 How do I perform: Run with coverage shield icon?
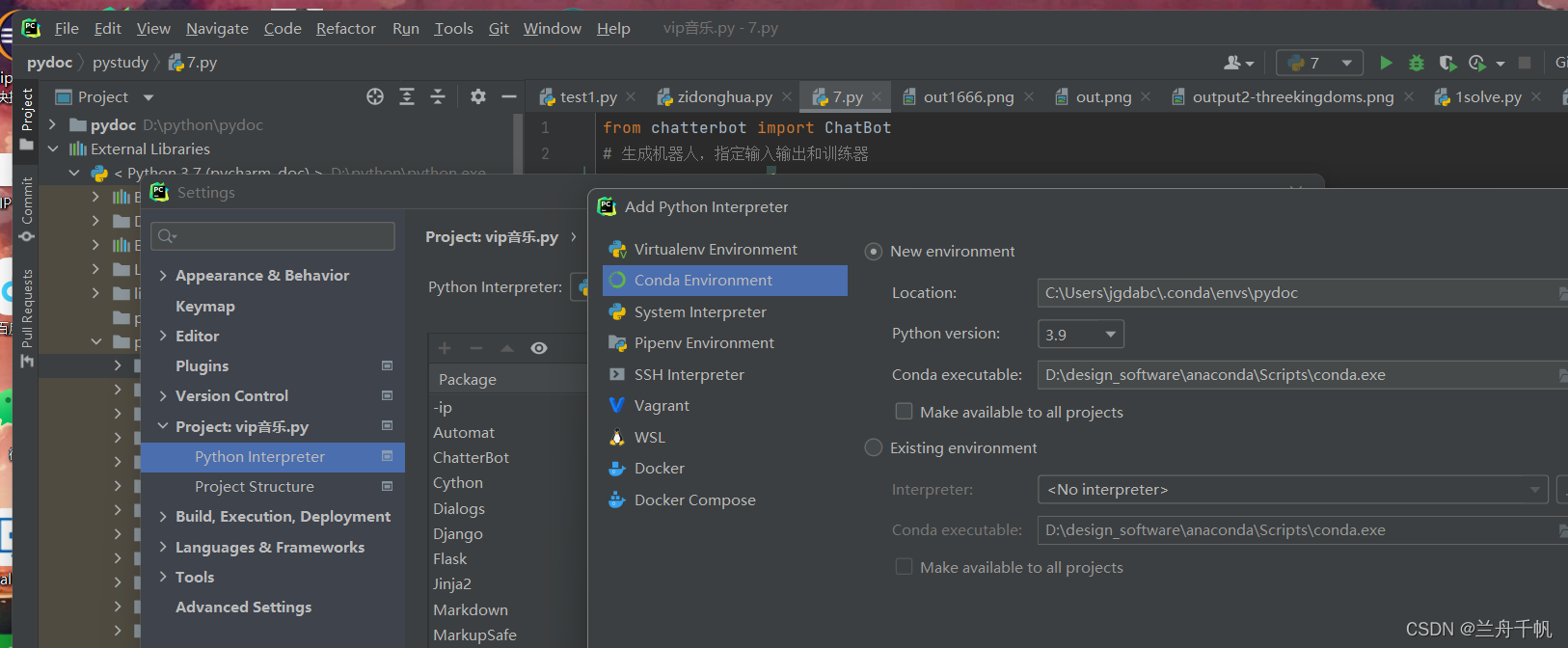click(x=1446, y=63)
